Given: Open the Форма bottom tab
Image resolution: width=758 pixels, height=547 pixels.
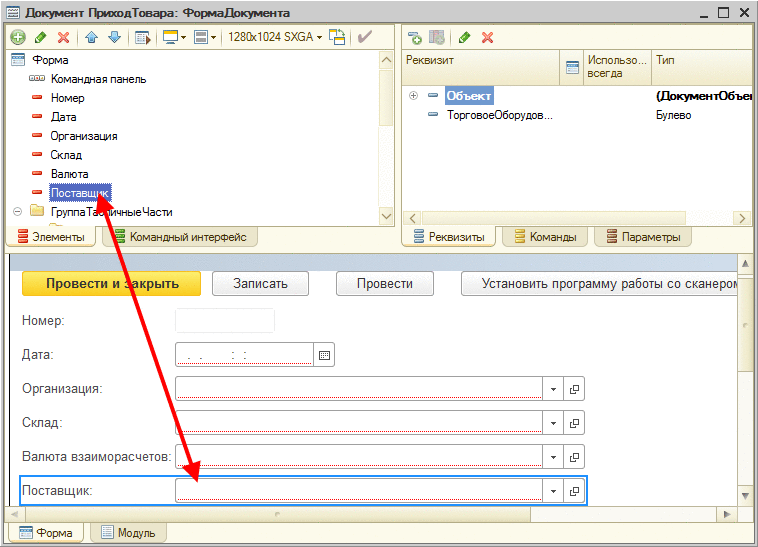Looking at the screenshot, I should point(46,533).
